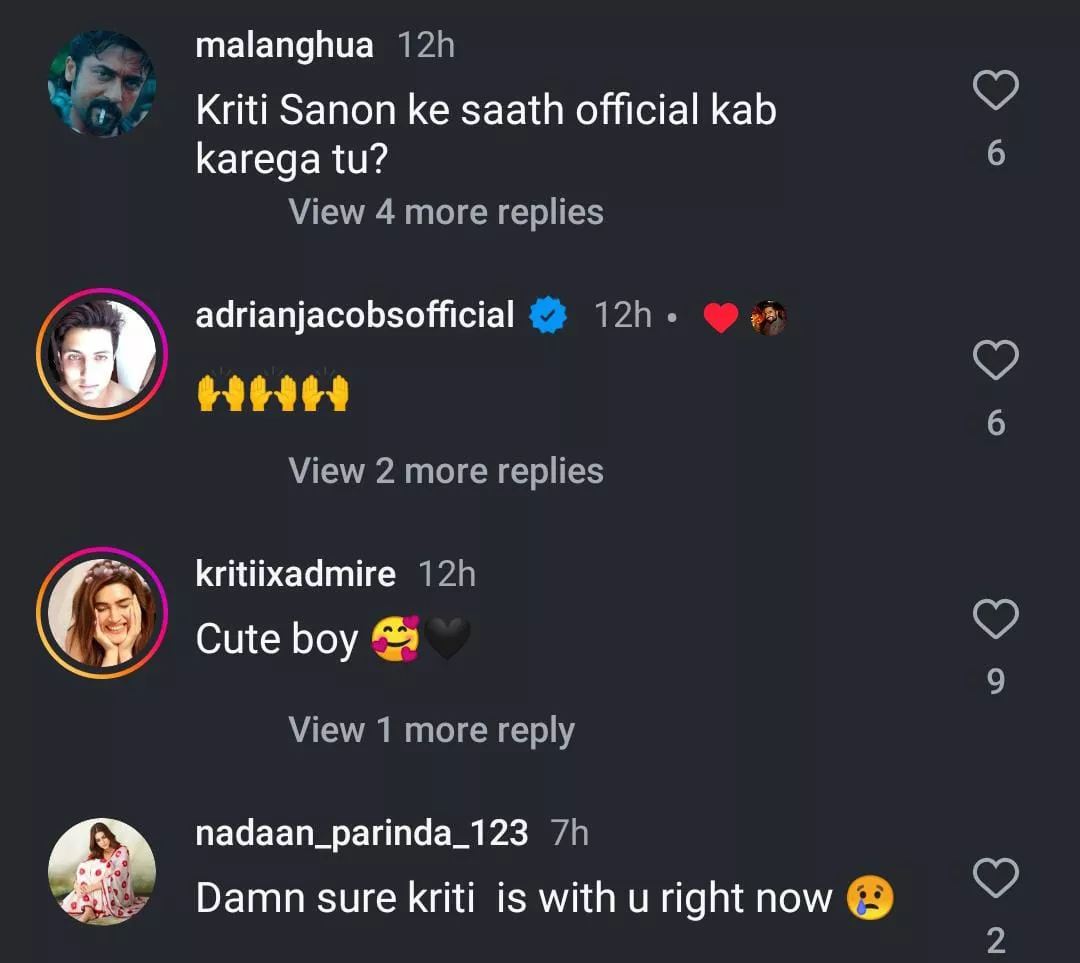Open the kritiixadmire username link
1080x963 pixels.
tap(296, 575)
